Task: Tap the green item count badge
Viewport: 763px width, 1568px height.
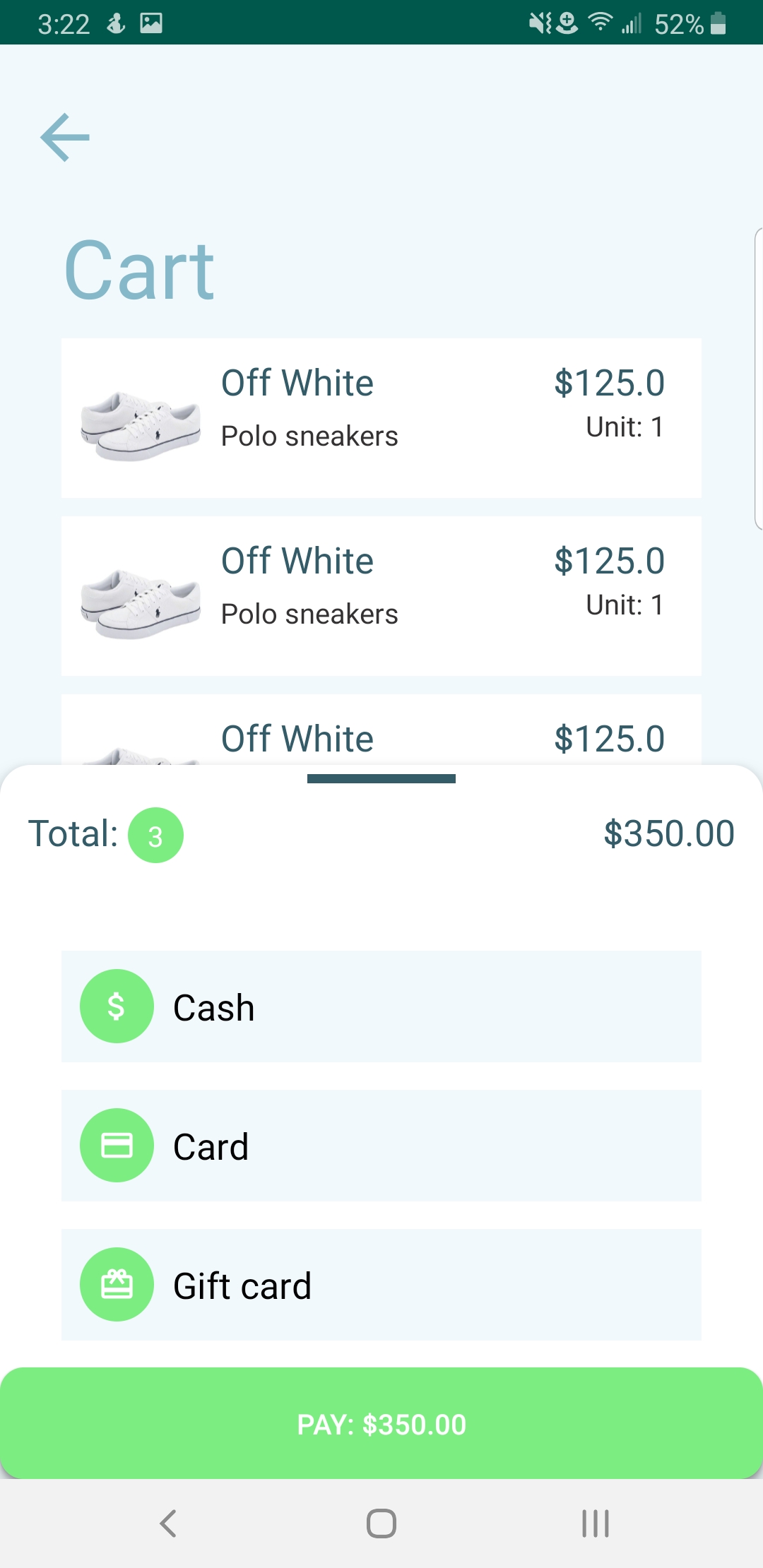Action: (155, 835)
